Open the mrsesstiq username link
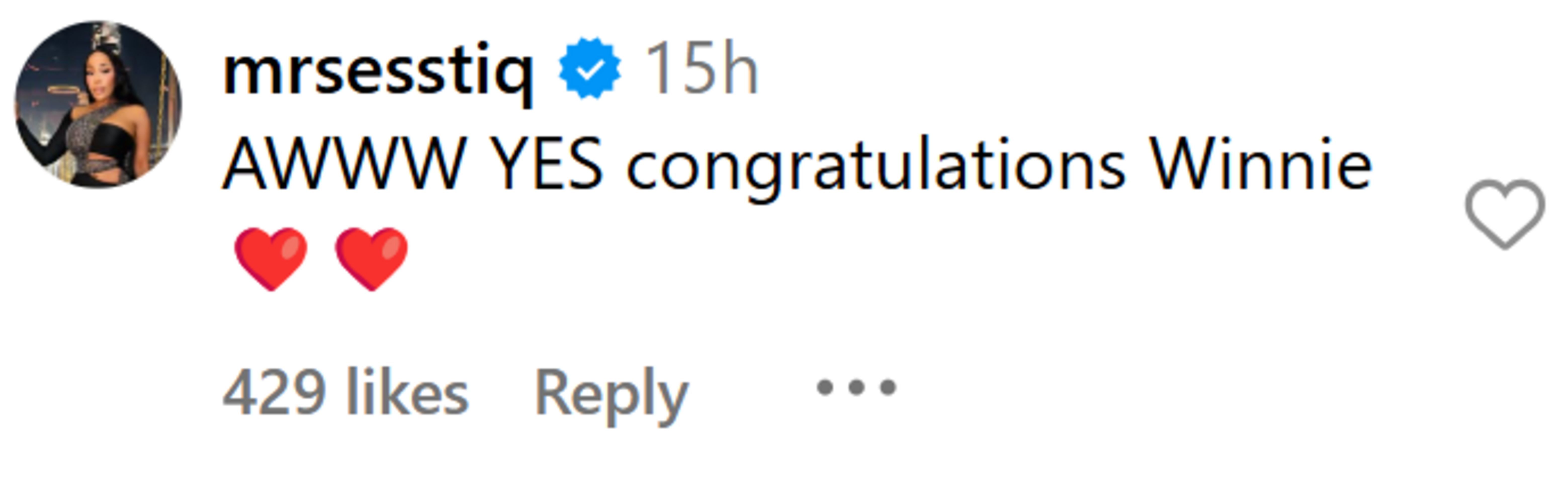The image size is (1568, 503). tap(378, 72)
